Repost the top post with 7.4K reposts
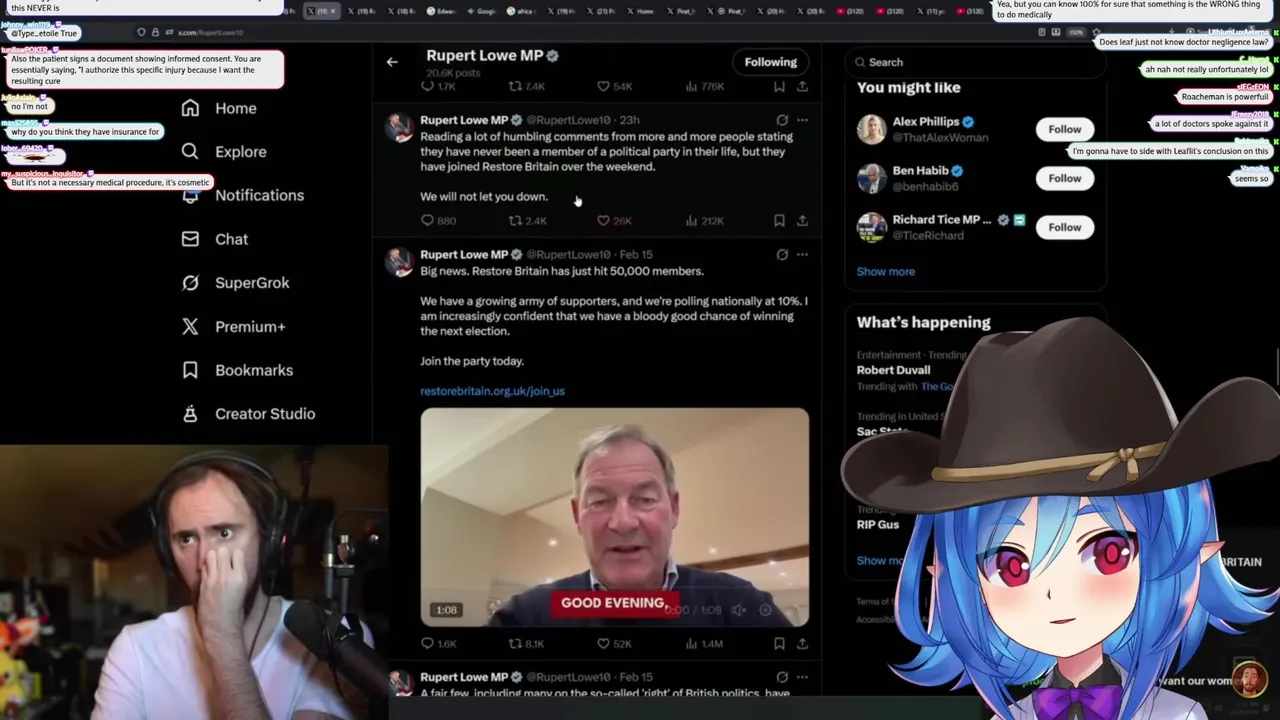The width and height of the screenshot is (1280, 720). click(515, 87)
